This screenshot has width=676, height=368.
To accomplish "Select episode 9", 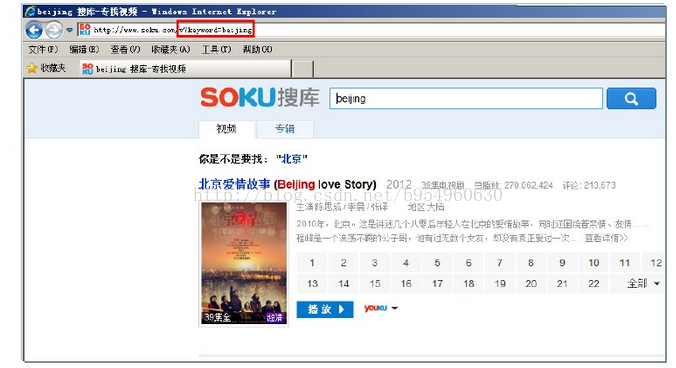I will pos(562,263).
